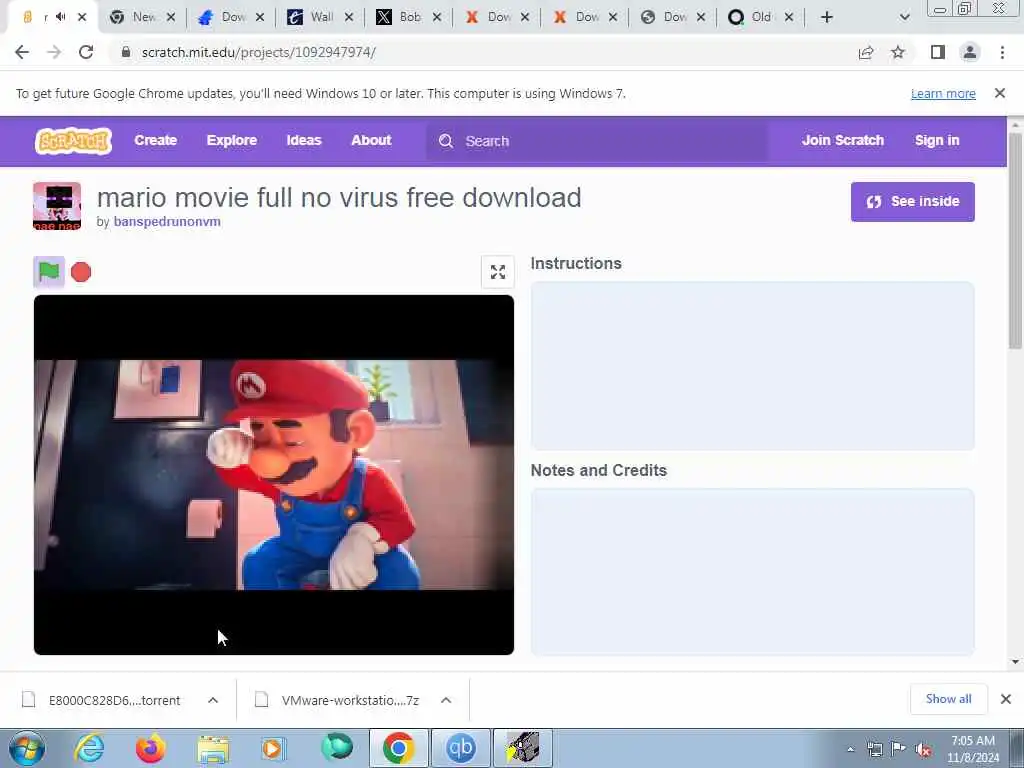Screen dimensions: 1024x768
Task: Open the Ideas menu item
Action: coord(304,140)
